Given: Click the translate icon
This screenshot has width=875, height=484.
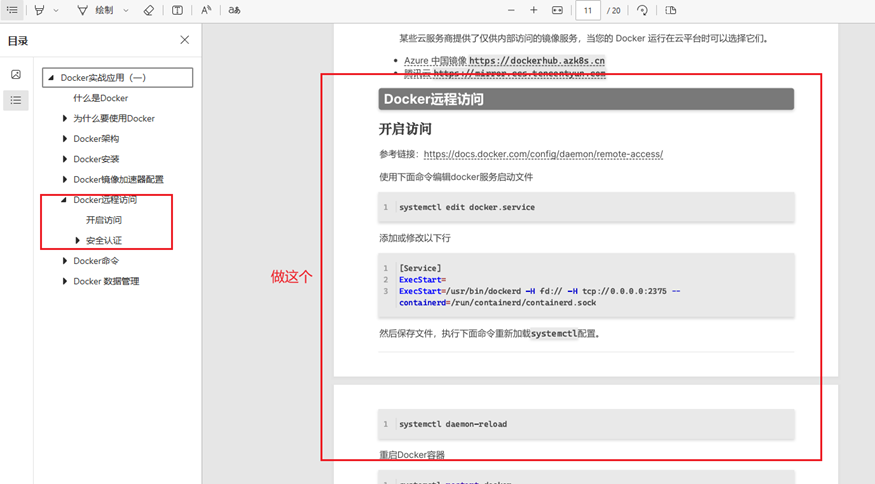Looking at the screenshot, I should tap(234, 10).
